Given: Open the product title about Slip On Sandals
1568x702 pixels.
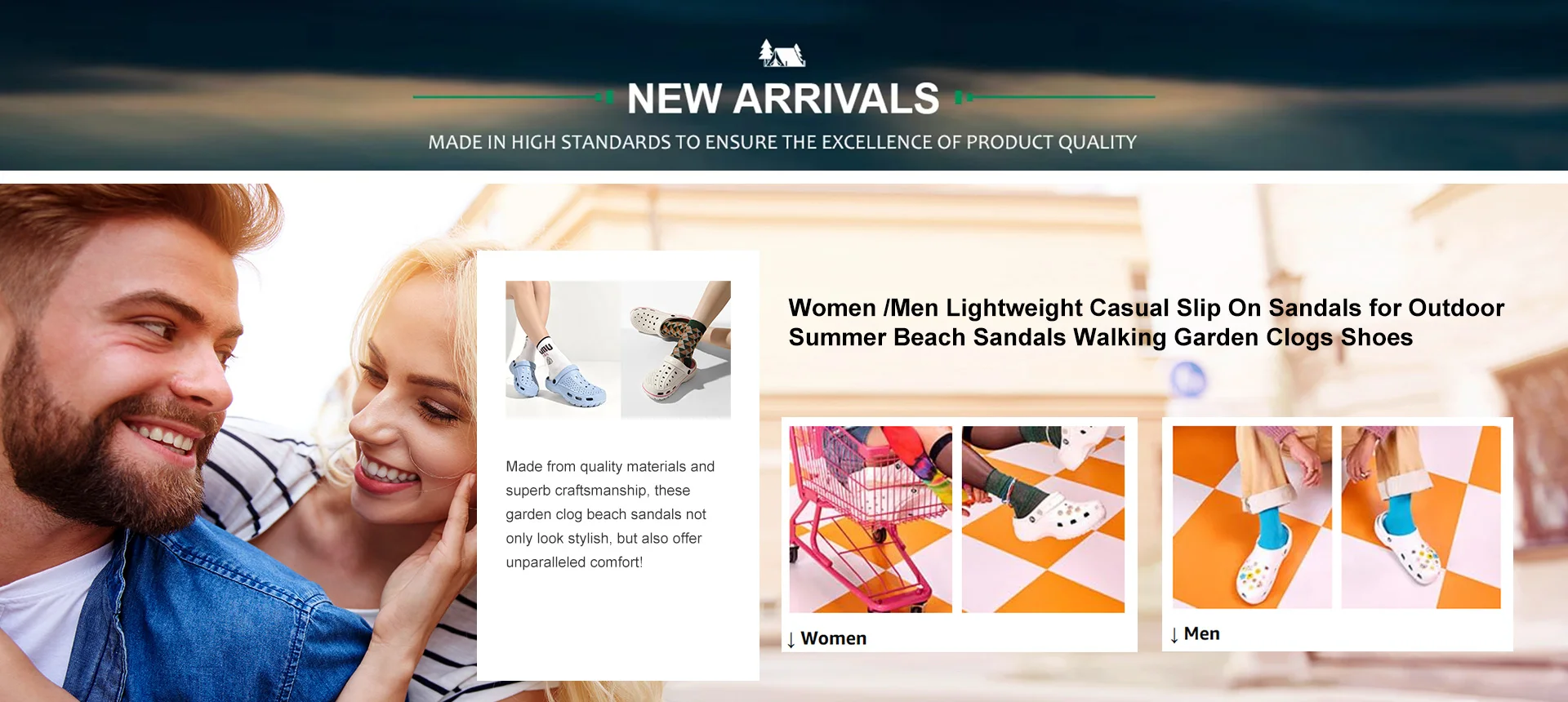Looking at the screenshot, I should coord(1146,322).
